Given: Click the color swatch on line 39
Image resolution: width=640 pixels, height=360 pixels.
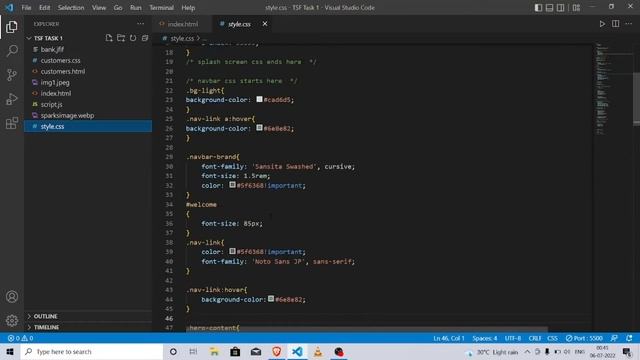Looking at the screenshot, I should pyautogui.click(x=232, y=251).
